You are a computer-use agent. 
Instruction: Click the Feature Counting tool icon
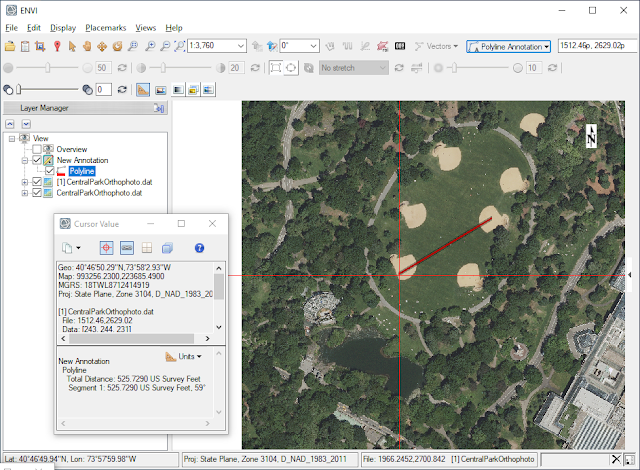pyautogui.click(x=400, y=46)
